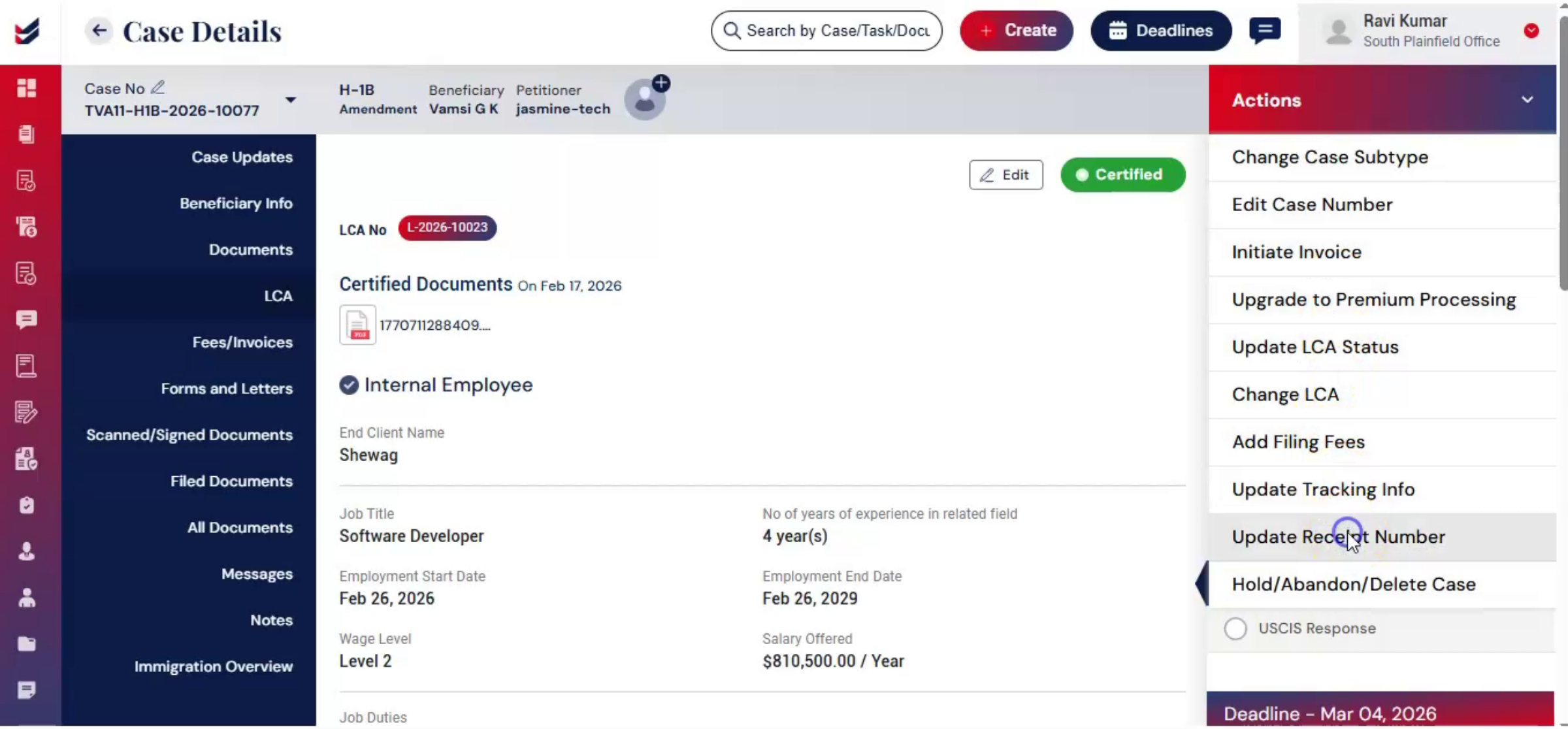Screen dimensions: 1568x729
Task: Open the Messages tab
Action: 257,574
